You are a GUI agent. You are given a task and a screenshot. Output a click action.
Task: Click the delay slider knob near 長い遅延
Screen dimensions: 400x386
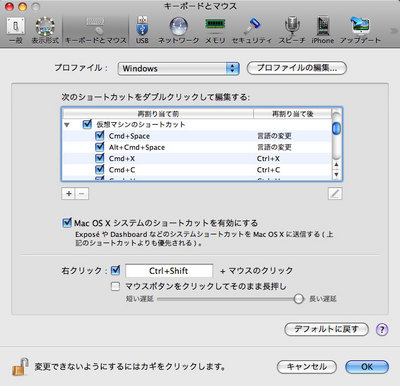coord(299,299)
